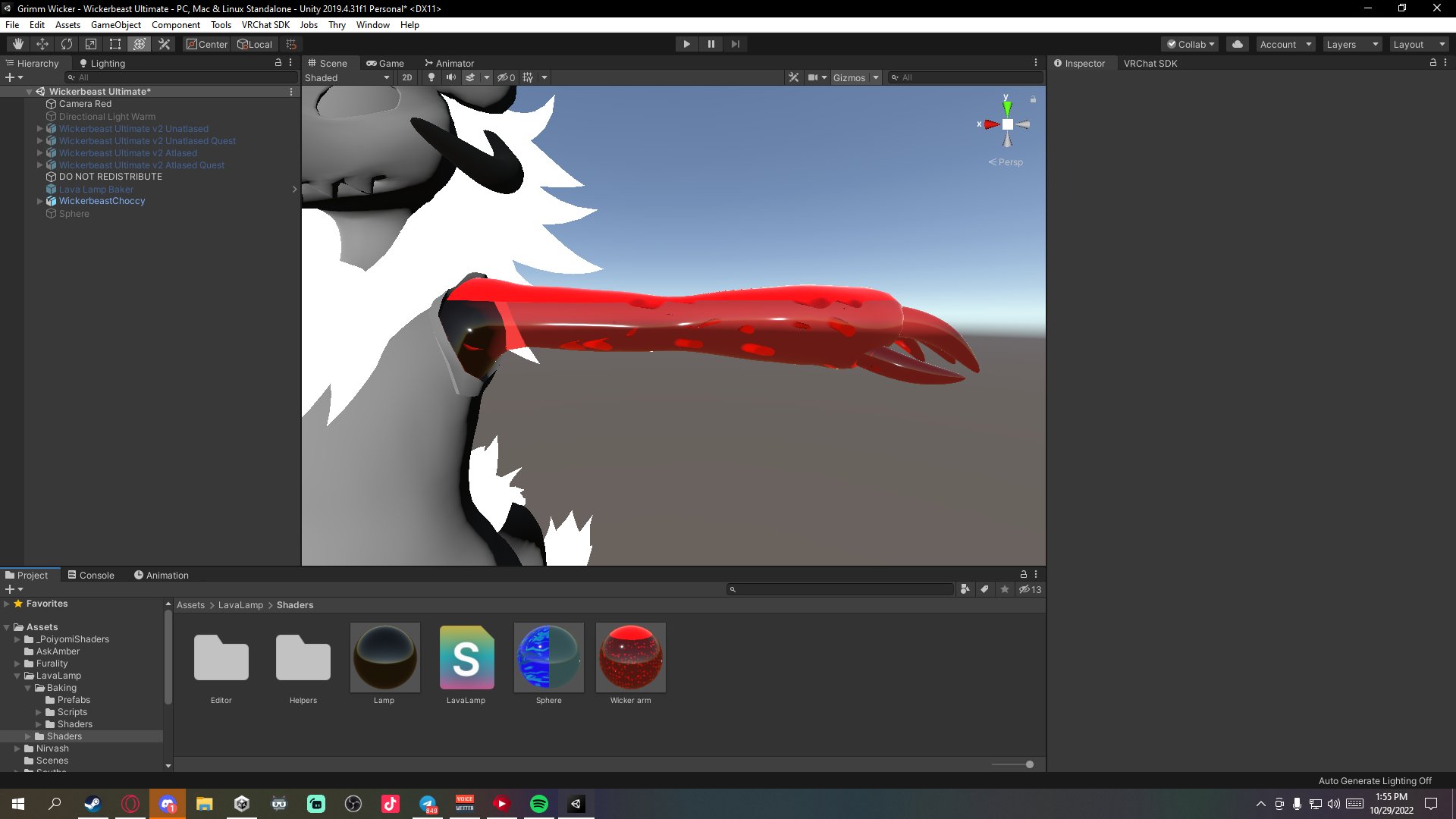Select the Hand tool
1456x819 pixels.
[18, 44]
